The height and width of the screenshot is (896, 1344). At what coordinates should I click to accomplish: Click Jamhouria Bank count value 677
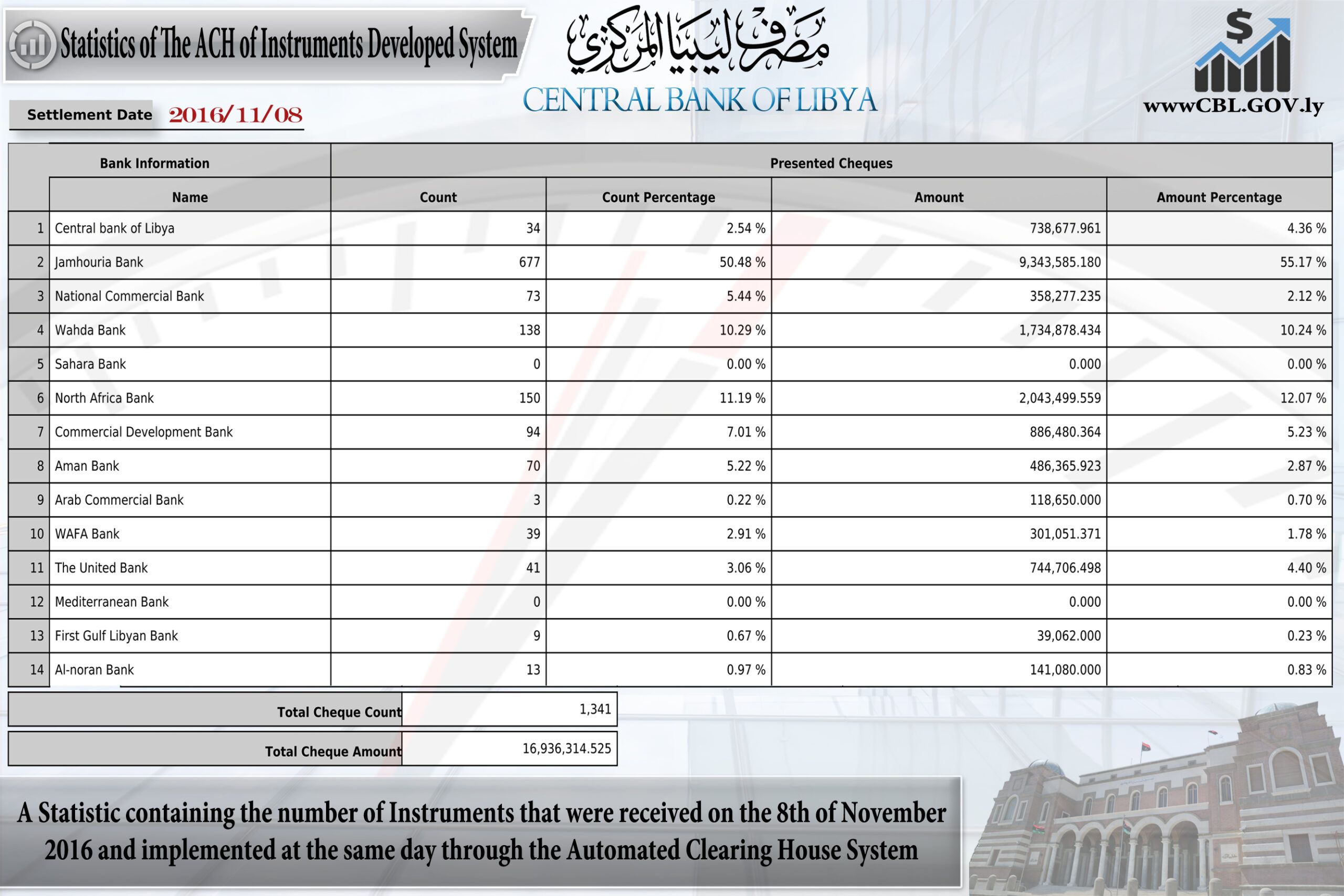point(530,262)
